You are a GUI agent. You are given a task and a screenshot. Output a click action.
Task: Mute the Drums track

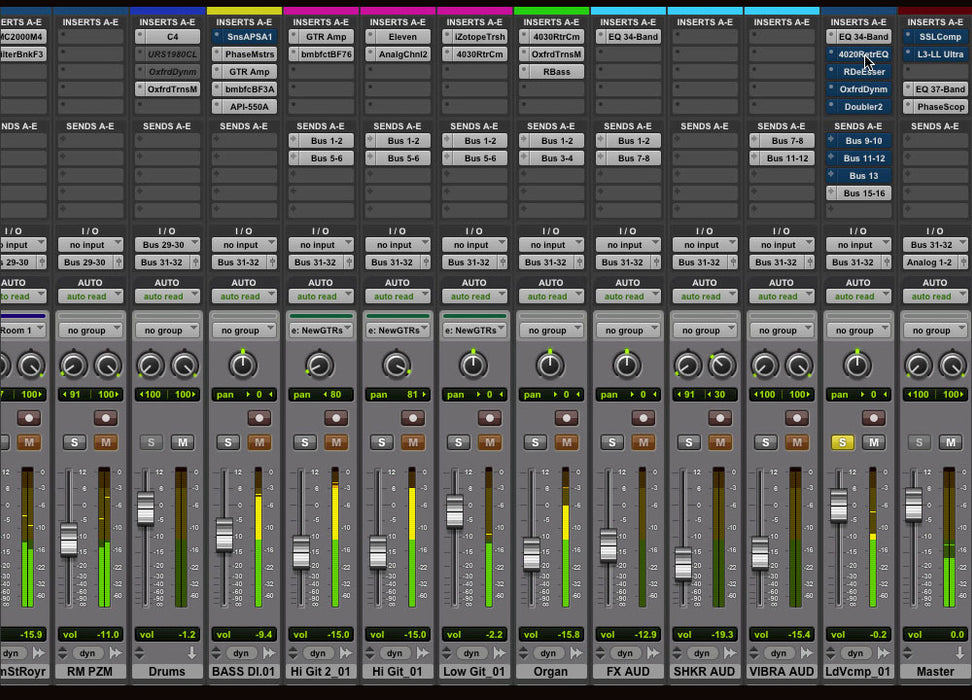[182, 442]
